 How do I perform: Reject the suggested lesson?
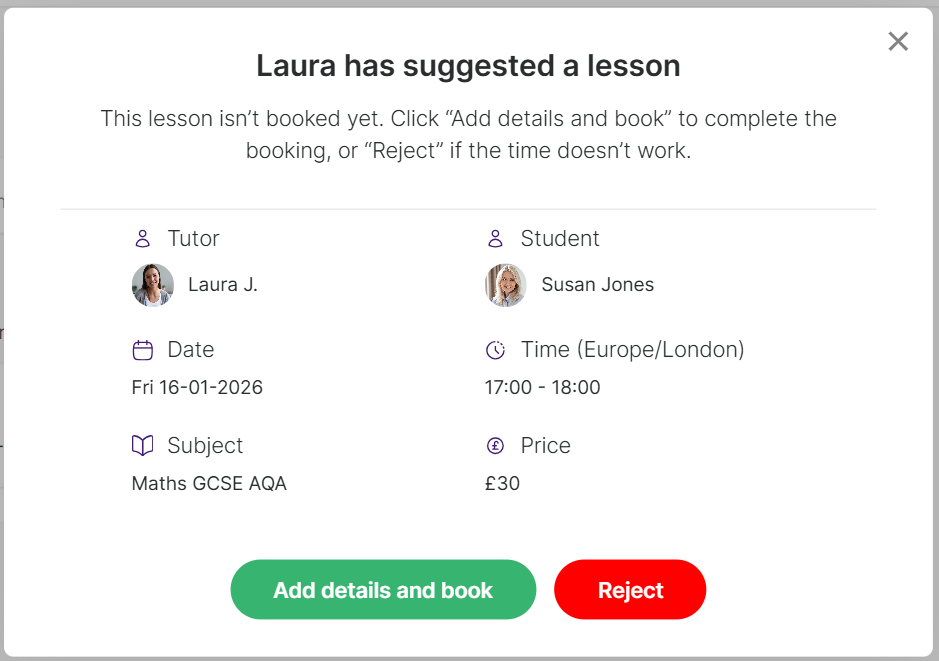[x=630, y=590]
